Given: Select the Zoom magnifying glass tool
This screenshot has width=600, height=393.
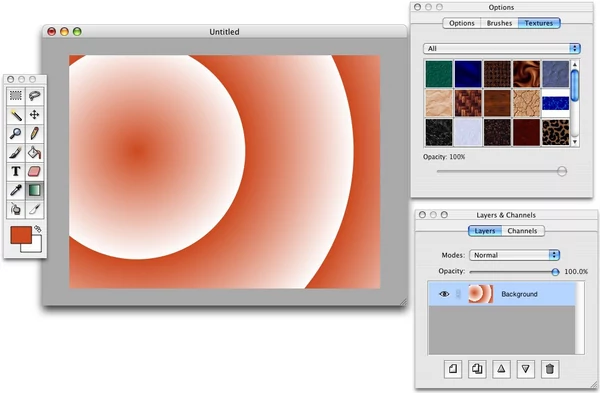Looking at the screenshot, I should pyautogui.click(x=16, y=134).
